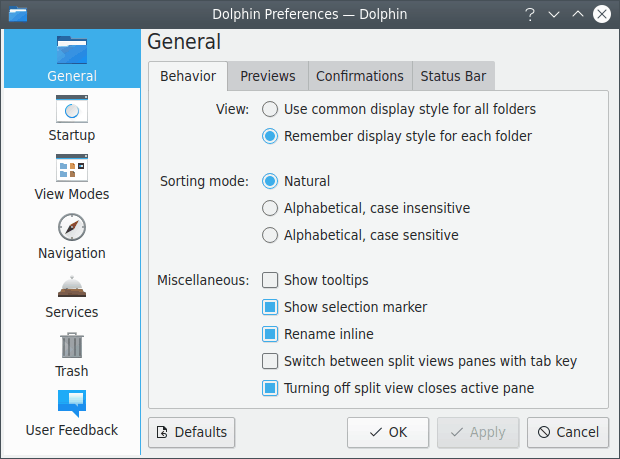Open the Status Bar tab

[454, 76]
